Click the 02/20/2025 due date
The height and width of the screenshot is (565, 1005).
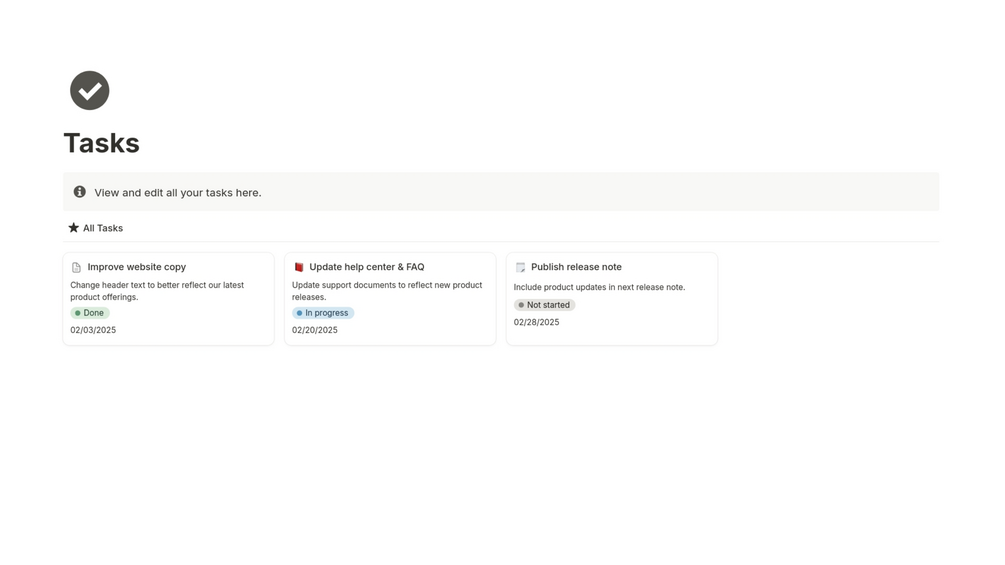315,330
